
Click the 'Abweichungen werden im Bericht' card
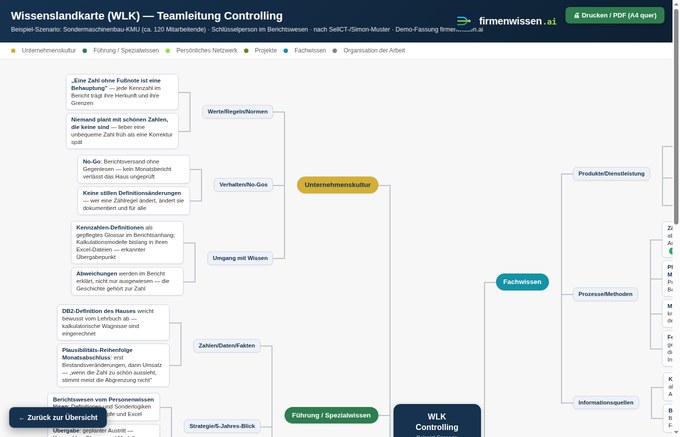tap(127, 281)
